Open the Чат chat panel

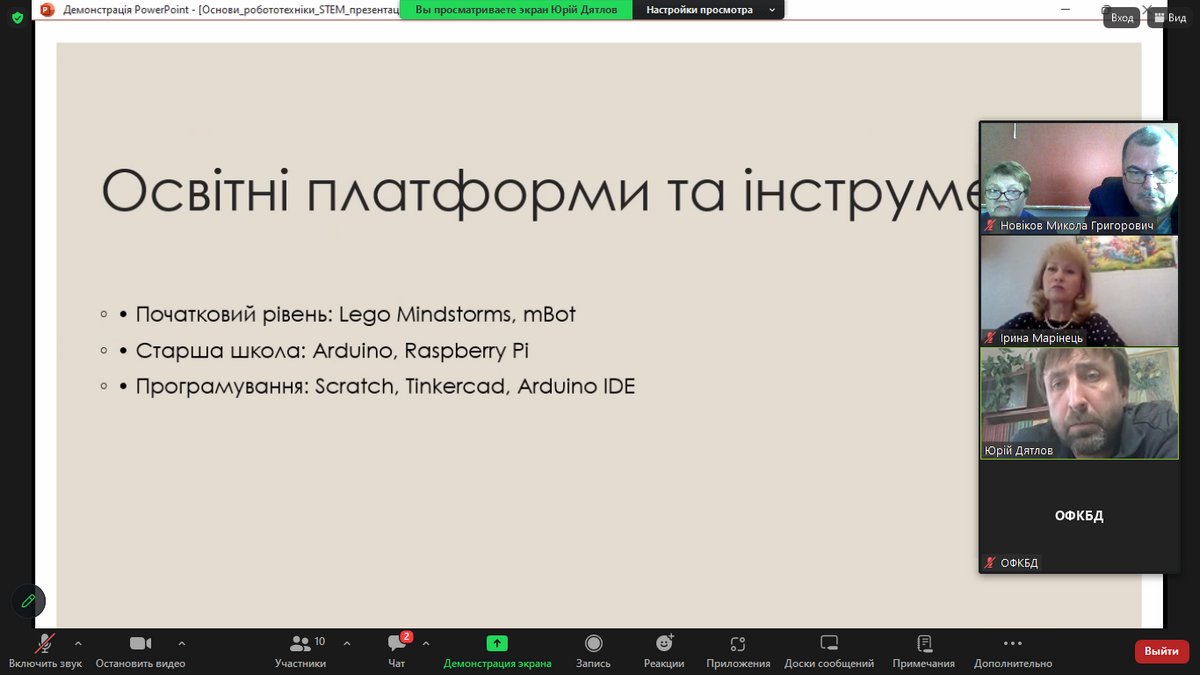click(x=397, y=651)
